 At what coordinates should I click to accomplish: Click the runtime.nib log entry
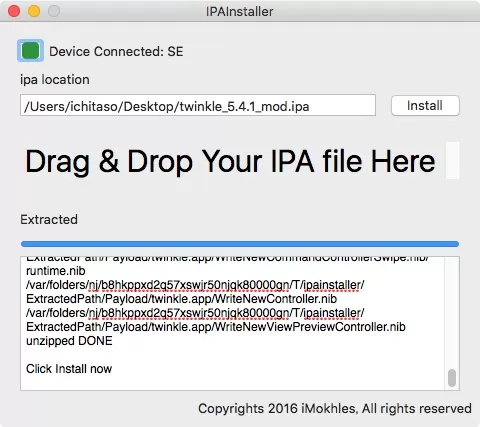[x=56, y=271]
